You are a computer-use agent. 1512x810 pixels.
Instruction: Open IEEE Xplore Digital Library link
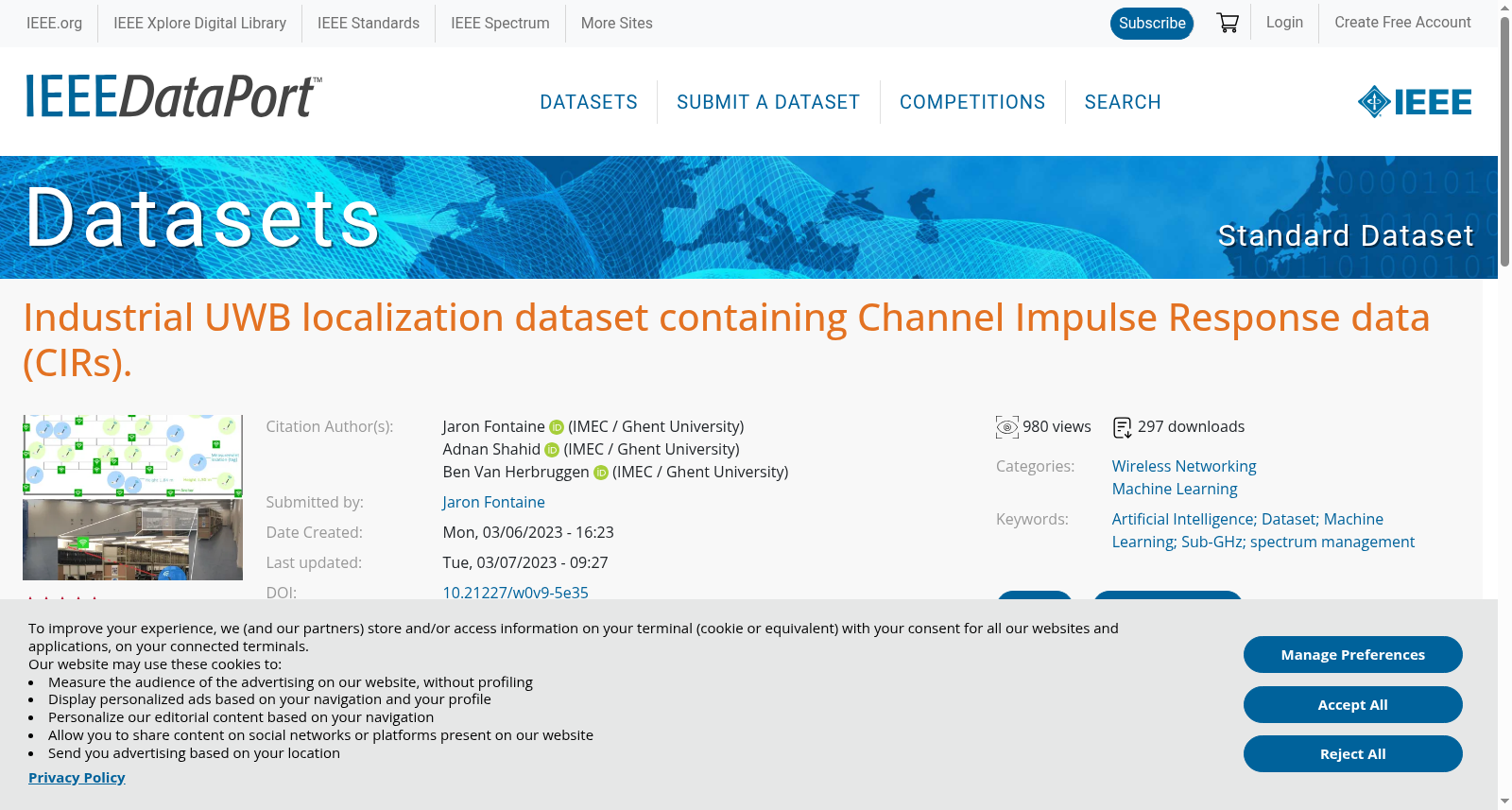pyautogui.click(x=199, y=23)
